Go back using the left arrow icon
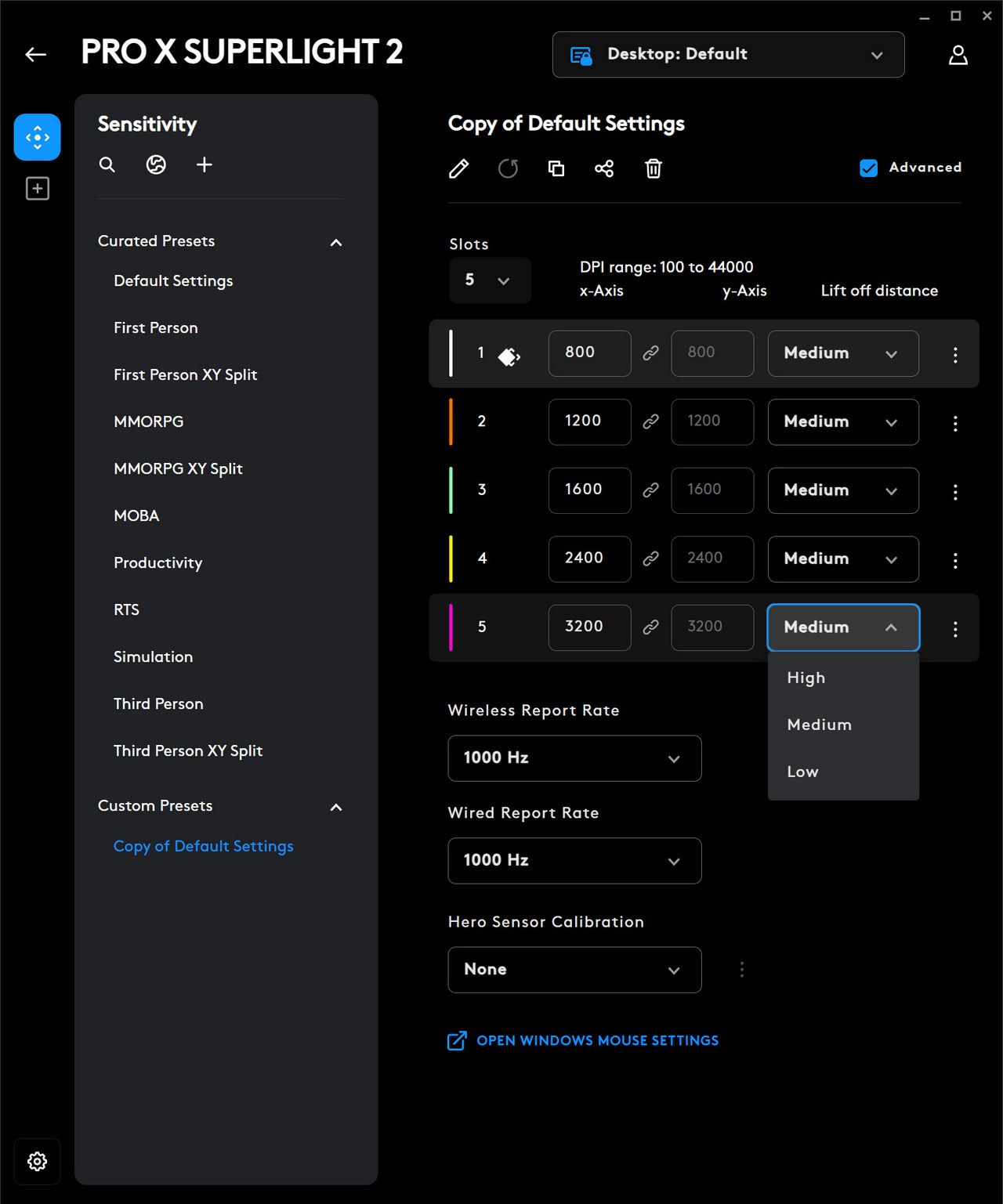1003x1204 pixels. [x=36, y=54]
